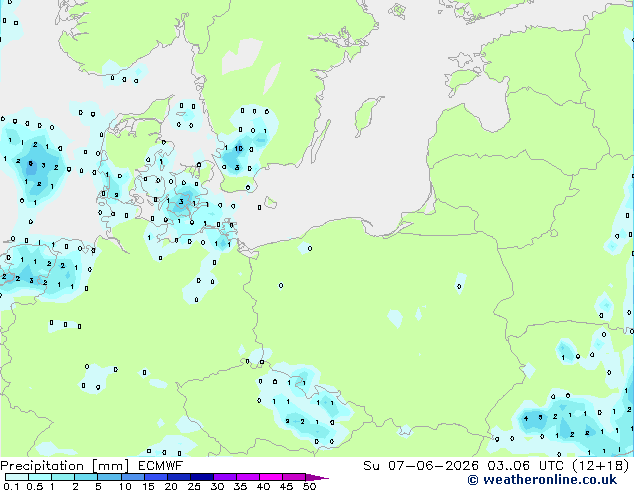The height and width of the screenshot is (490, 634).
Task: Click the '5' legend scale label
Action: point(98,486)
